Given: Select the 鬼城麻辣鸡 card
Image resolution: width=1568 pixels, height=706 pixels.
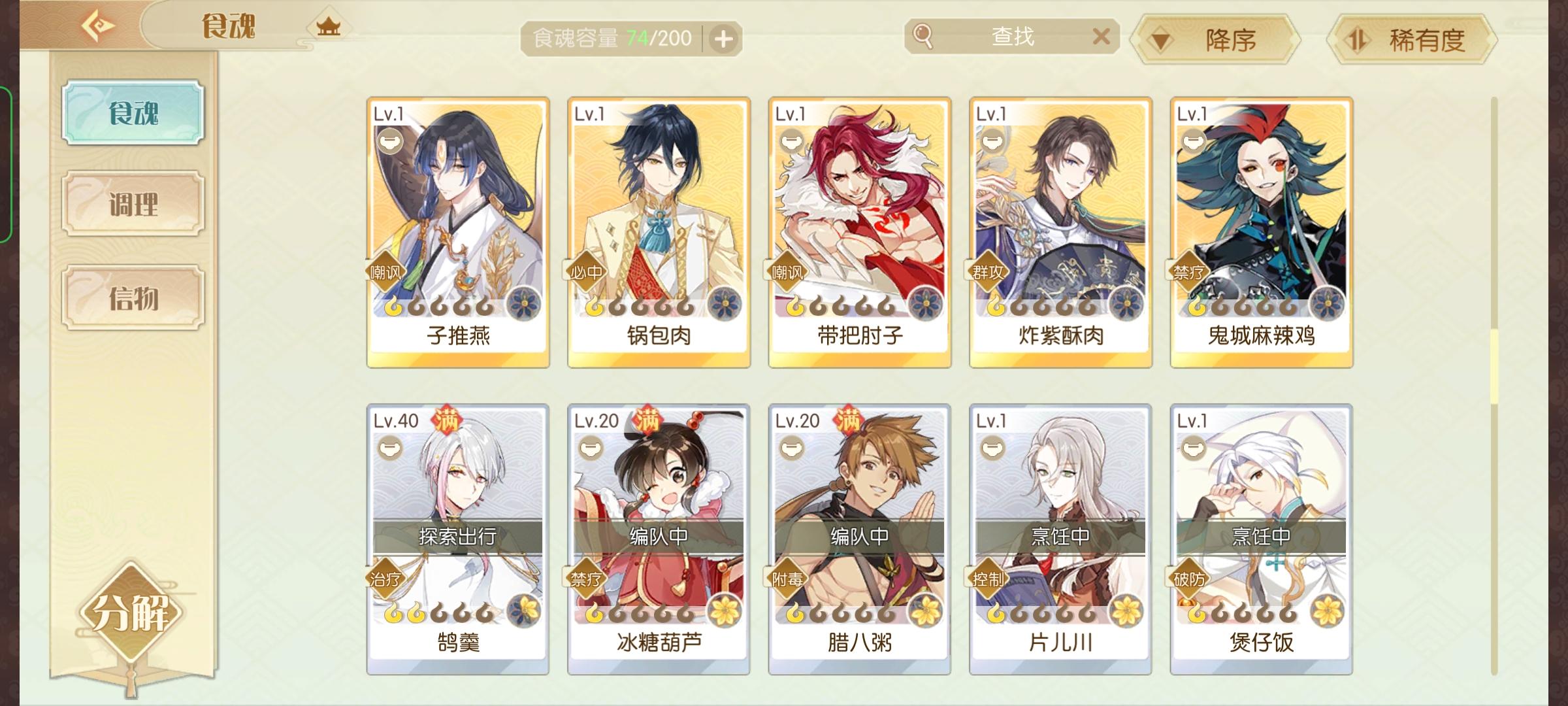Looking at the screenshot, I should coord(1261,233).
